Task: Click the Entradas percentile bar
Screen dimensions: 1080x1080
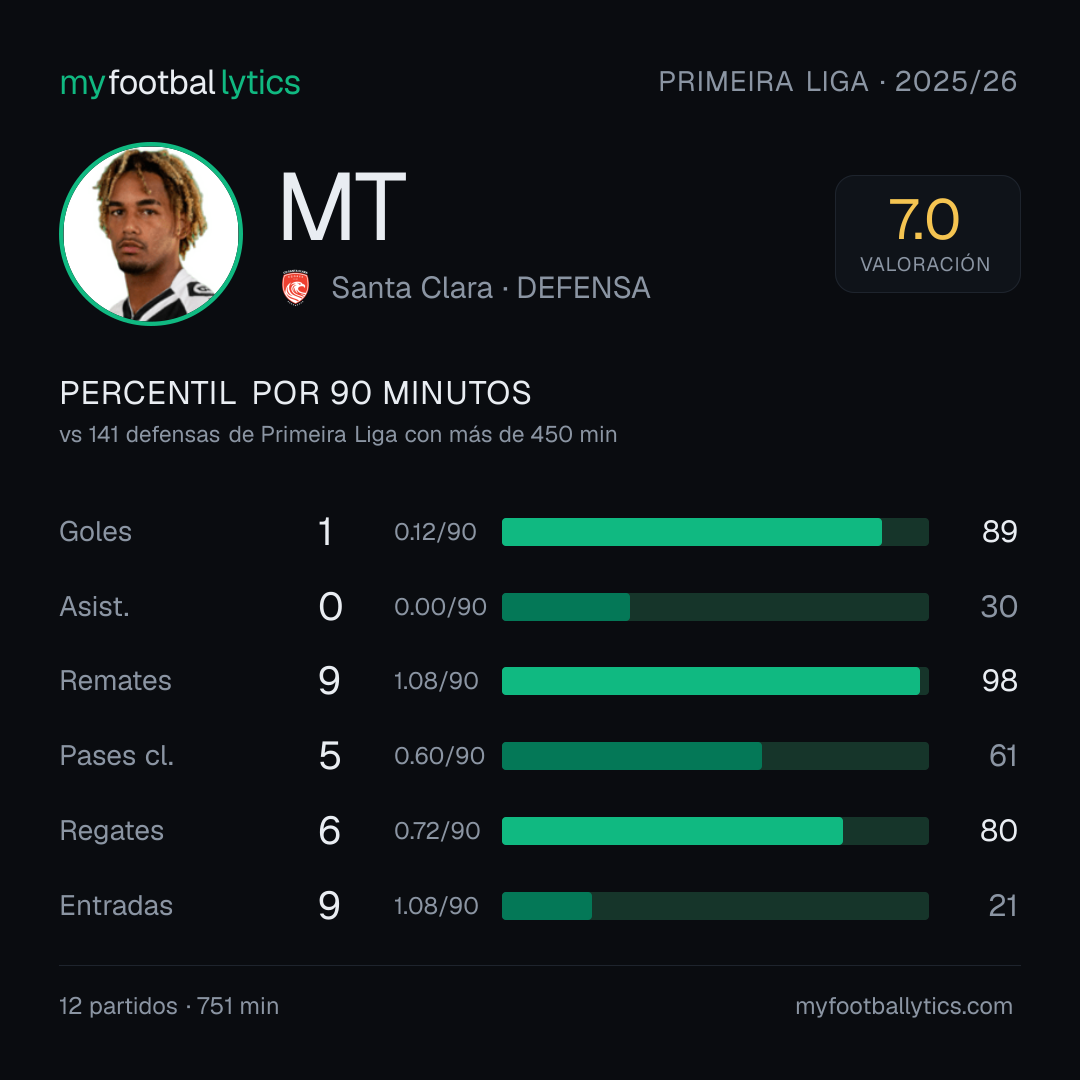Action: (x=715, y=906)
